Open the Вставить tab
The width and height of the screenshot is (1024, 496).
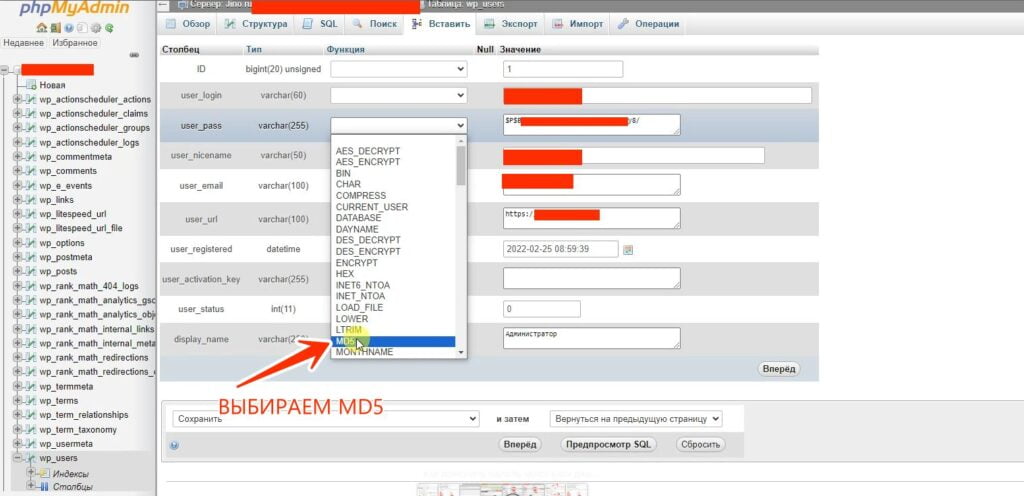point(441,24)
